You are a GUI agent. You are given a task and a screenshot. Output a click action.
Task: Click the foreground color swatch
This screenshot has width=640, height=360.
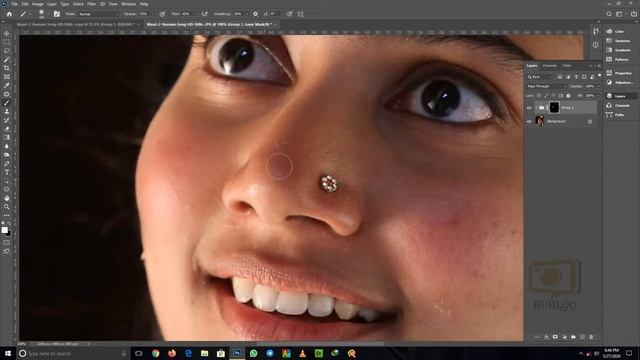[4, 230]
